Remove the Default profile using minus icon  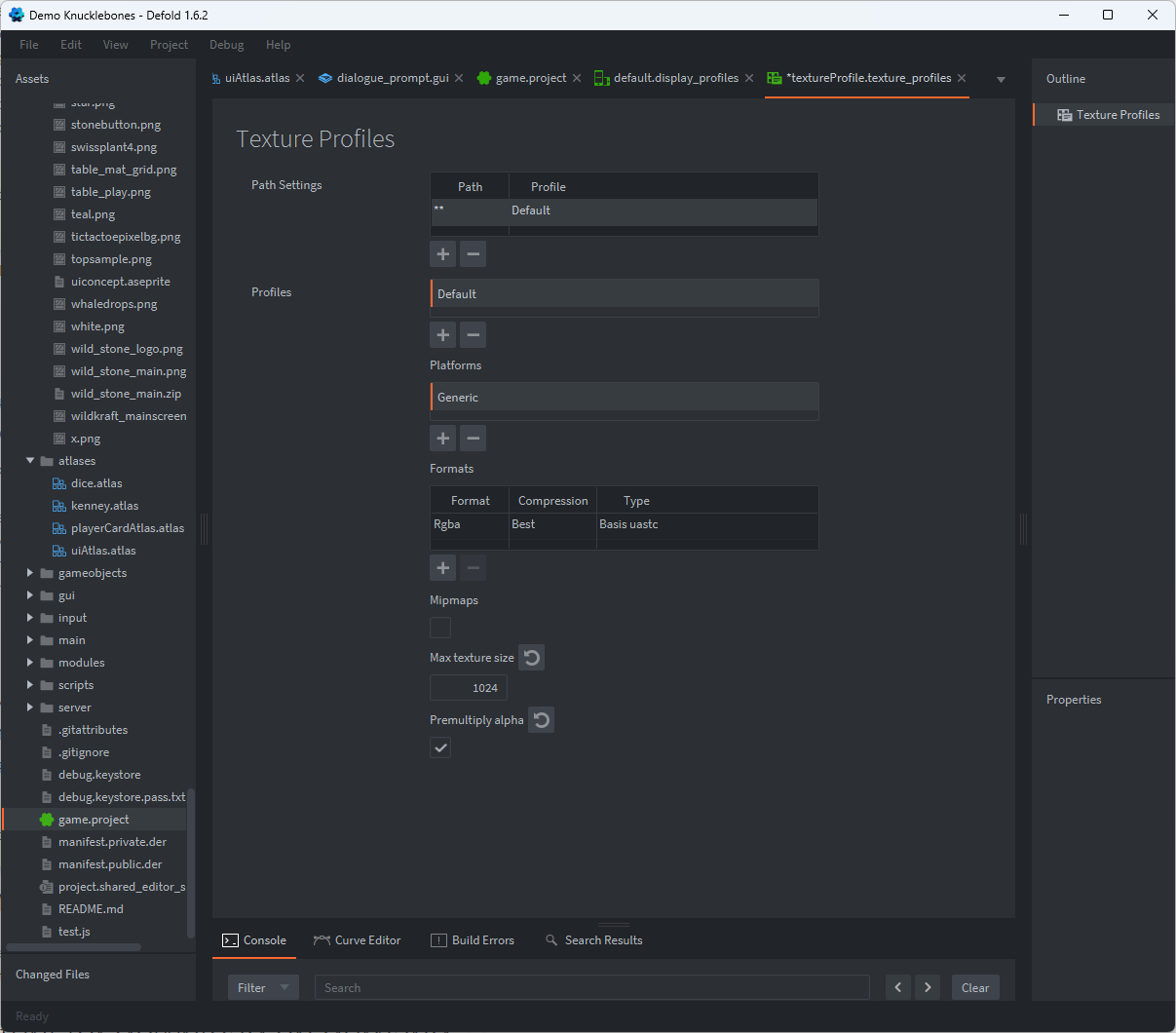(x=473, y=334)
